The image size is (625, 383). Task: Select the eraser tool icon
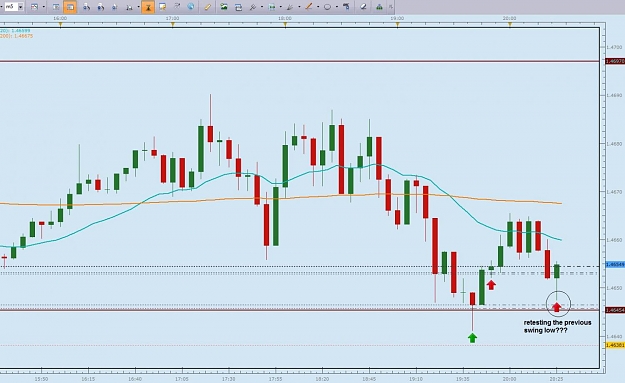(x=363, y=7)
